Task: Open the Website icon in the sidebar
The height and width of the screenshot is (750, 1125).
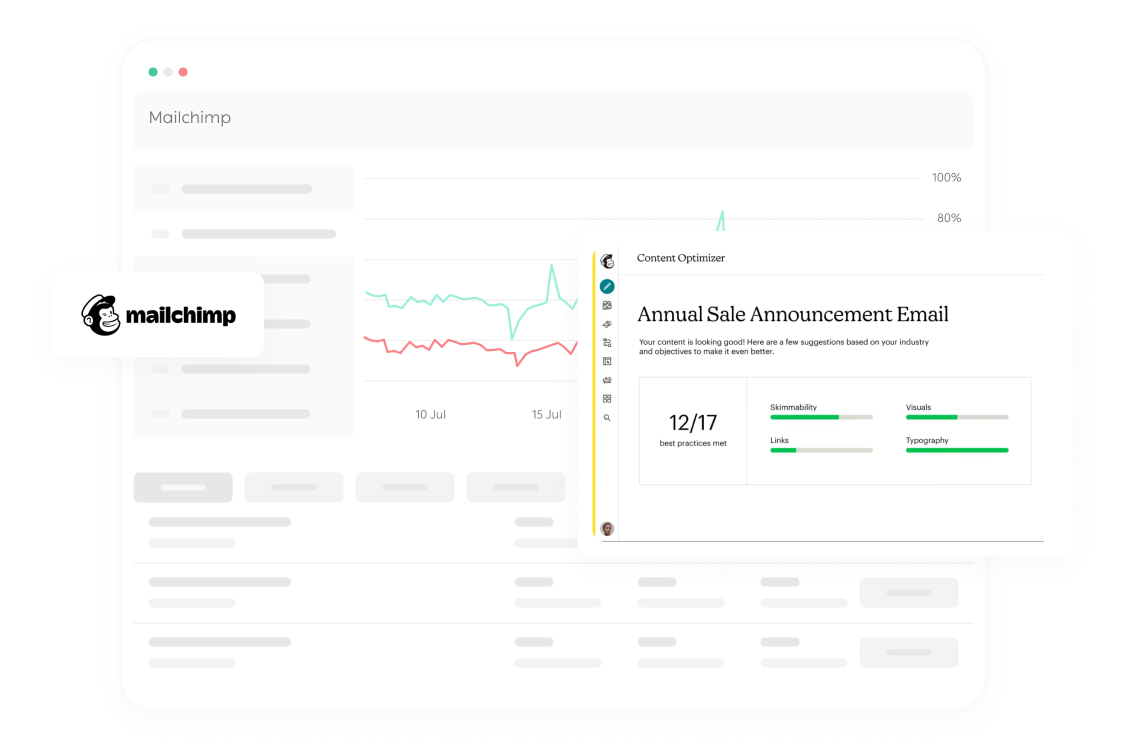Action: pos(607,362)
